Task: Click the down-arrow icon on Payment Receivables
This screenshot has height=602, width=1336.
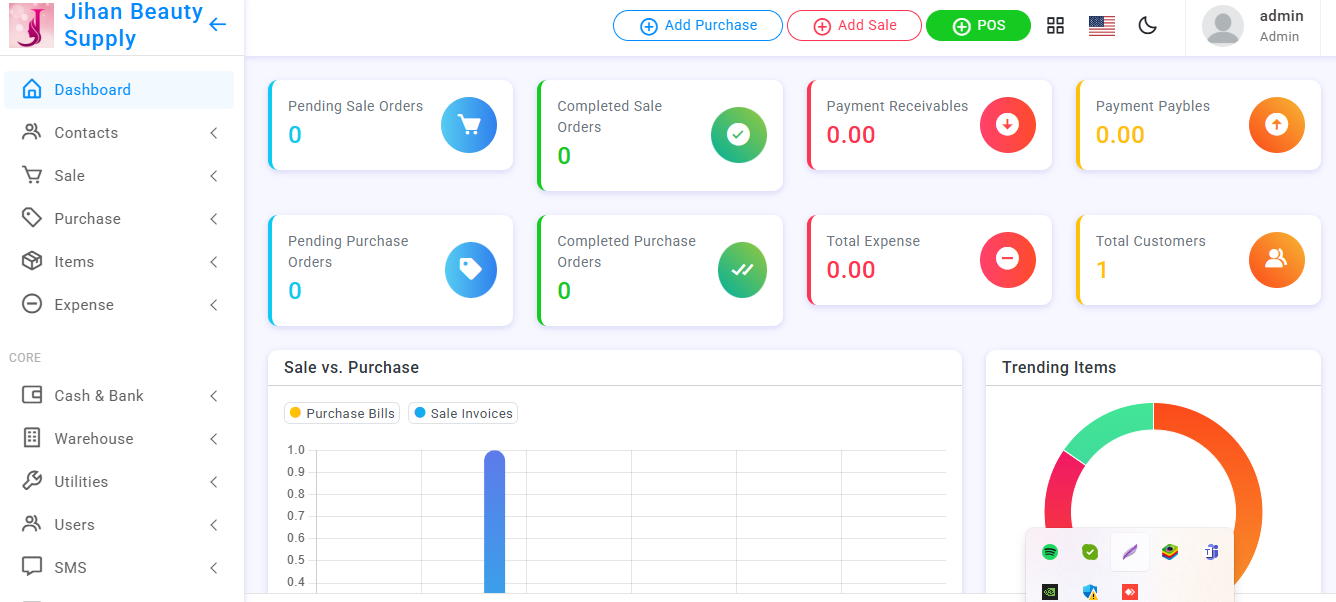Action: coord(1007,125)
